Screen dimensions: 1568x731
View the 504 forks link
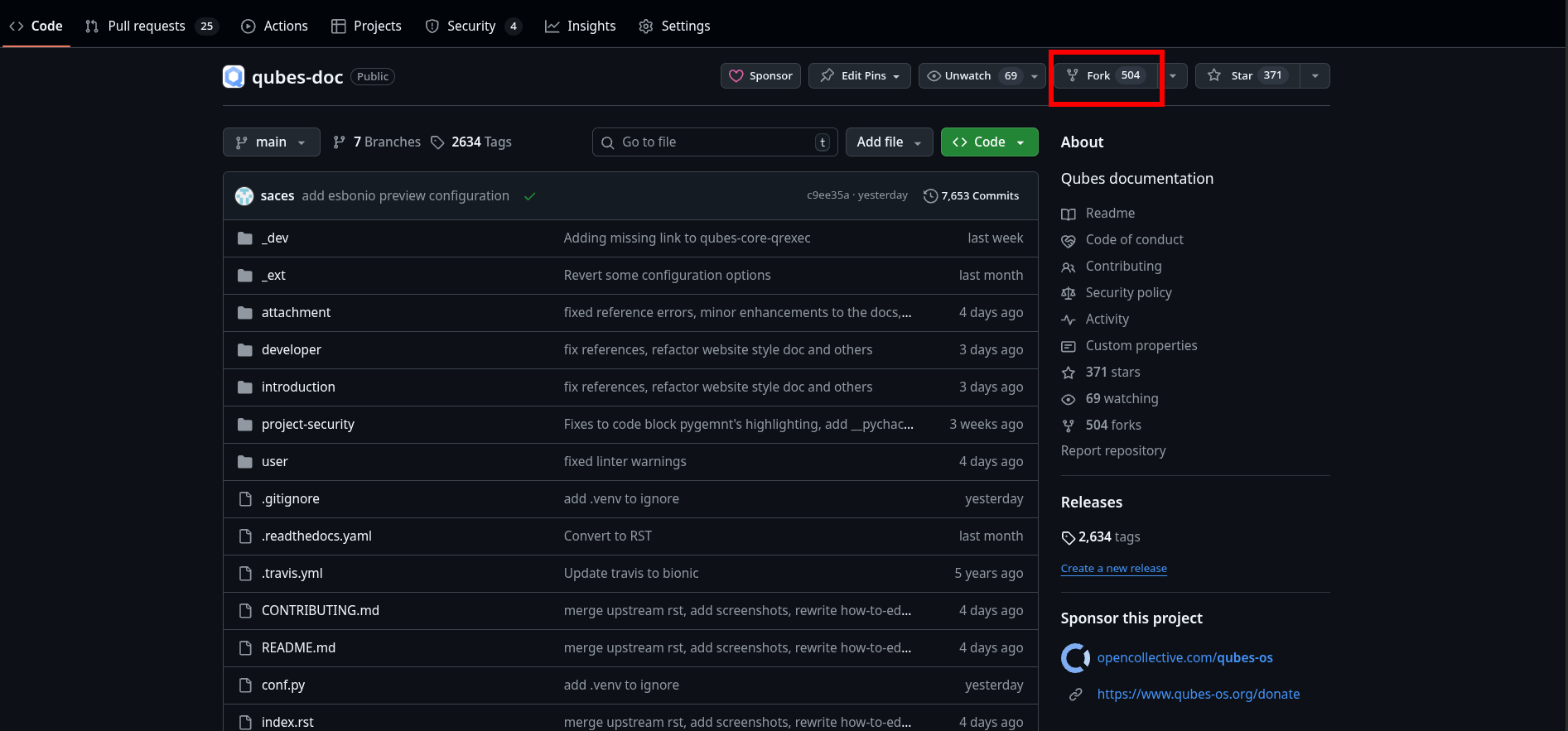click(1102, 426)
